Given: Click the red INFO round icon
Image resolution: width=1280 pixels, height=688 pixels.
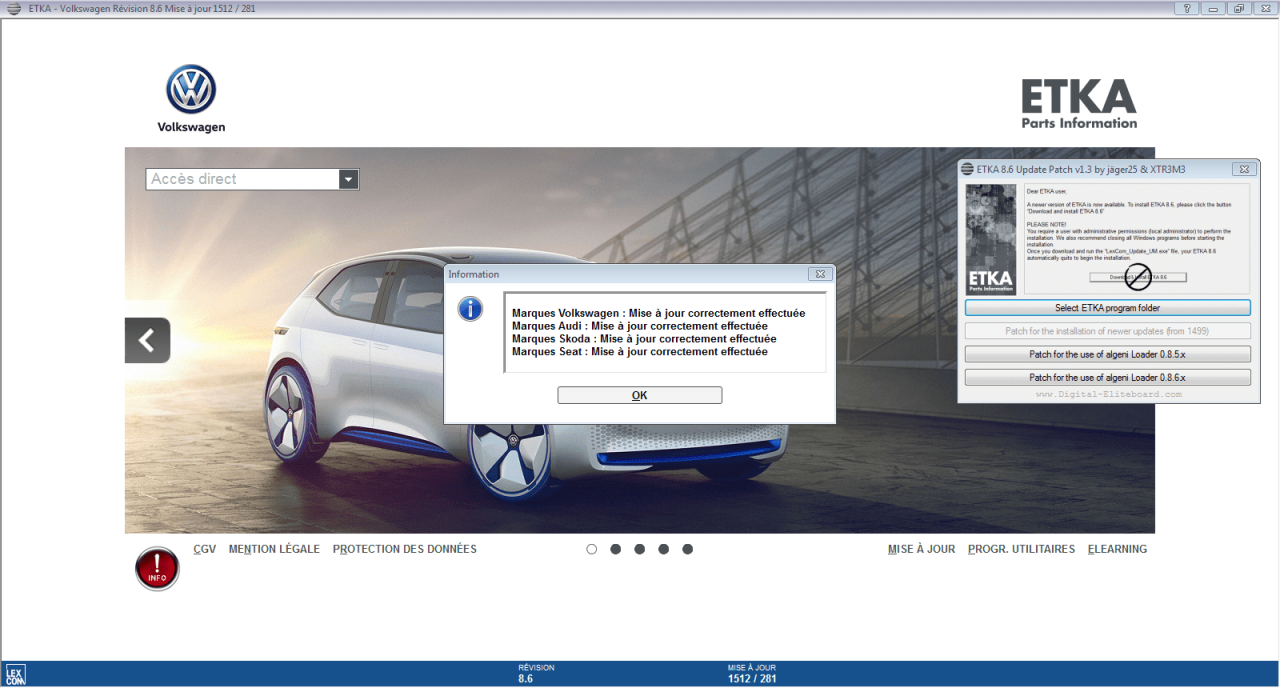Looking at the screenshot, I should [x=157, y=569].
